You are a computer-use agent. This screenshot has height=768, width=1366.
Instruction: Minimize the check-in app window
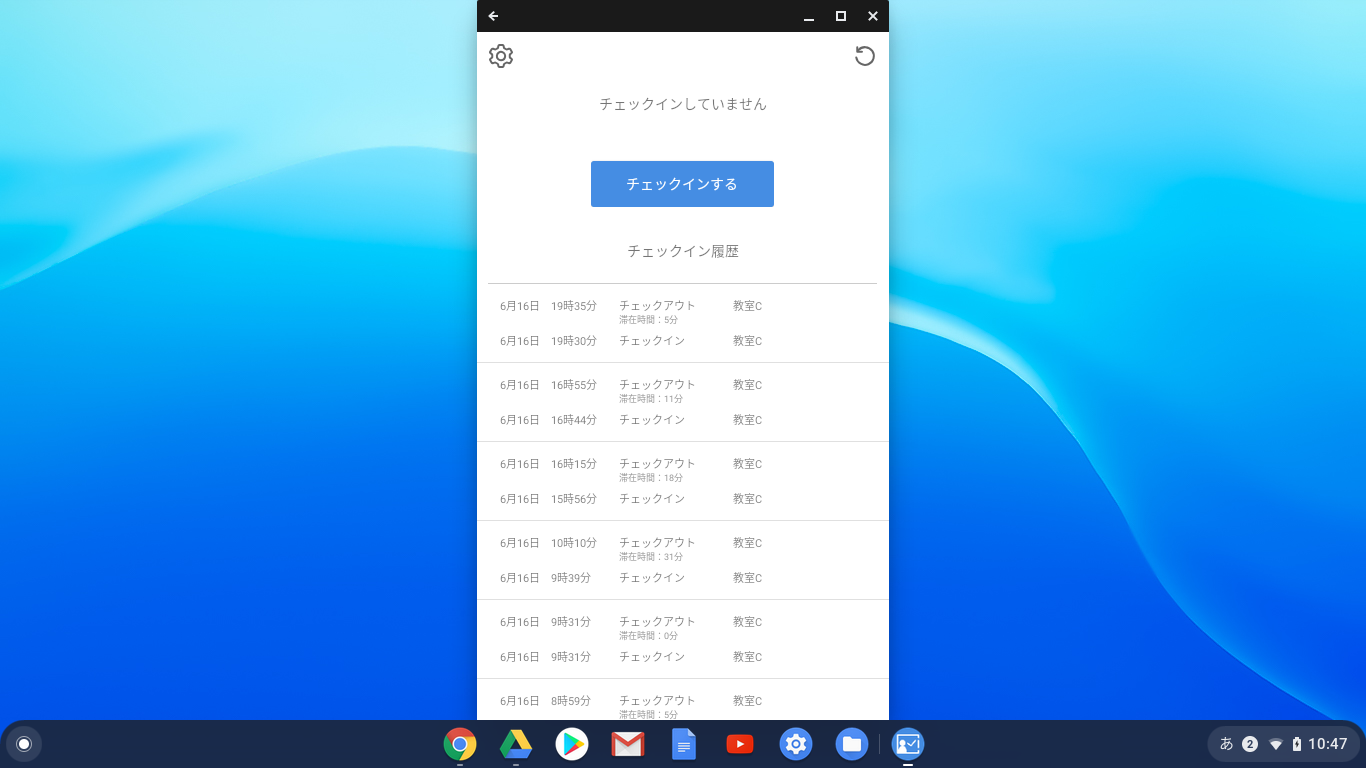(809, 16)
